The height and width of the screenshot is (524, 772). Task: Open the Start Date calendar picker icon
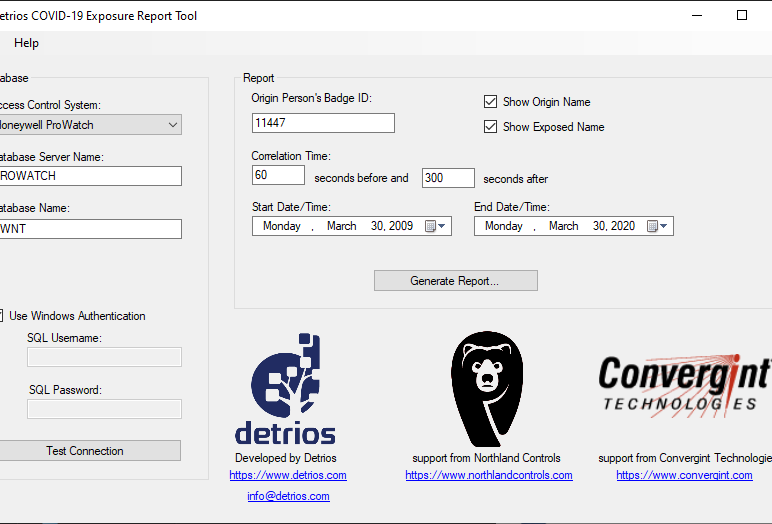click(x=430, y=226)
